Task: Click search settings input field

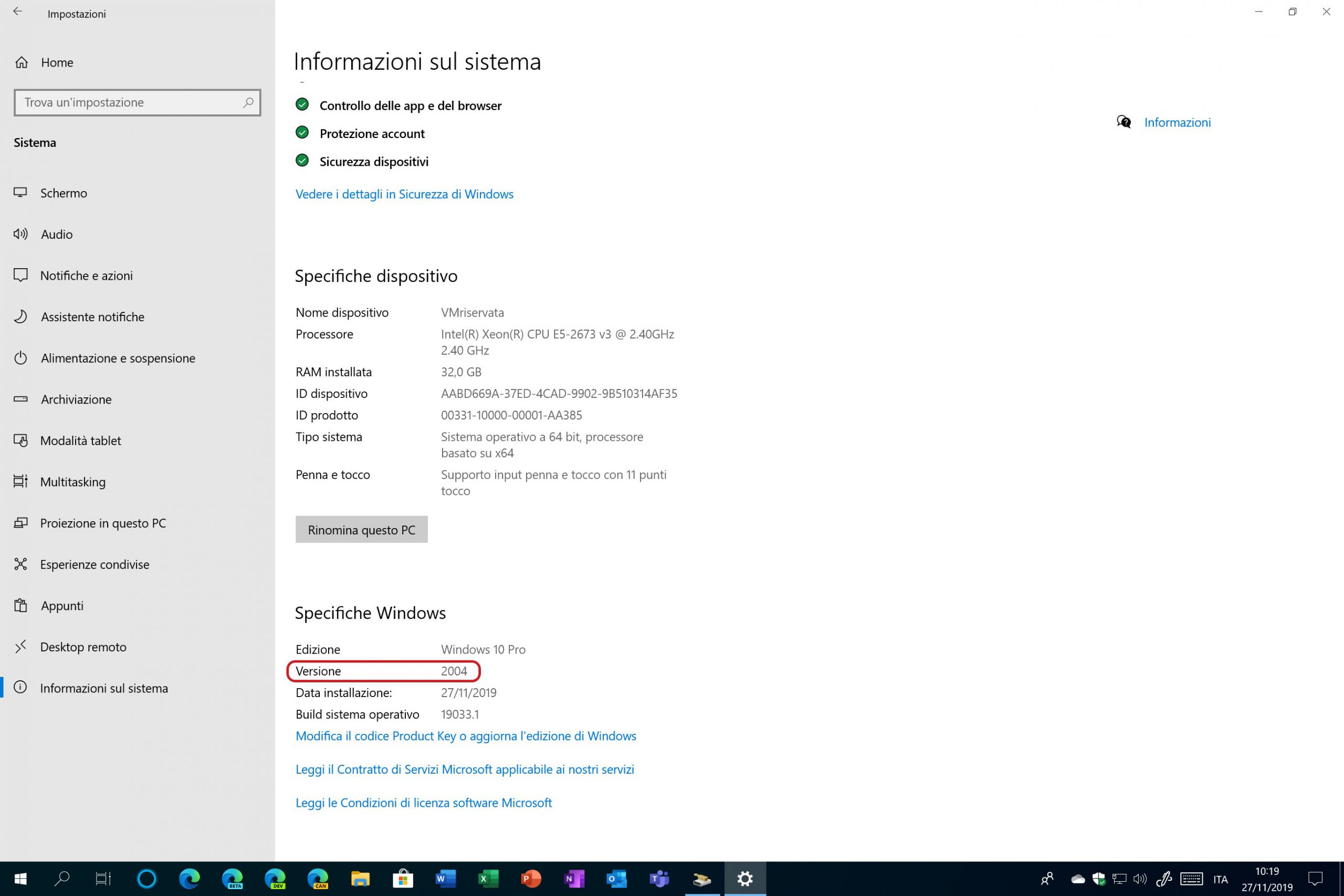Action: (137, 101)
